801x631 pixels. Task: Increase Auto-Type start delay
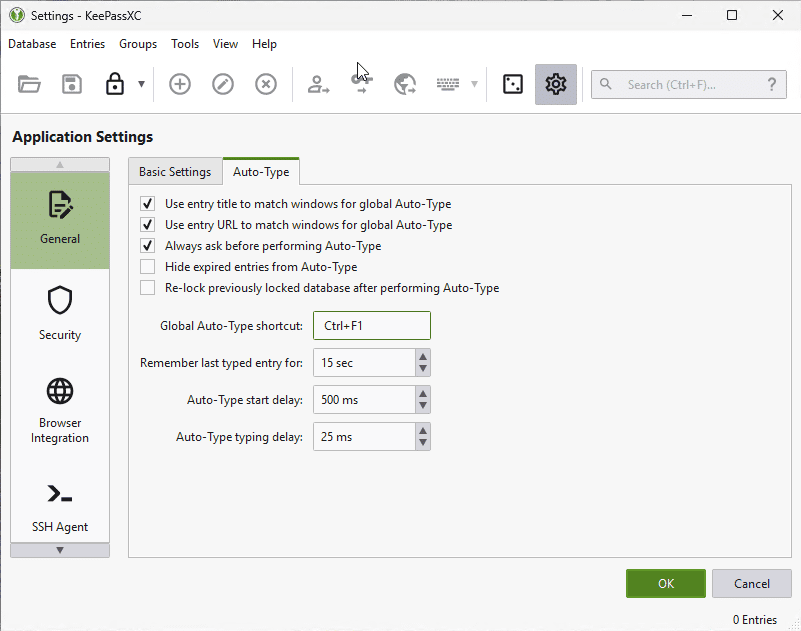click(423, 393)
